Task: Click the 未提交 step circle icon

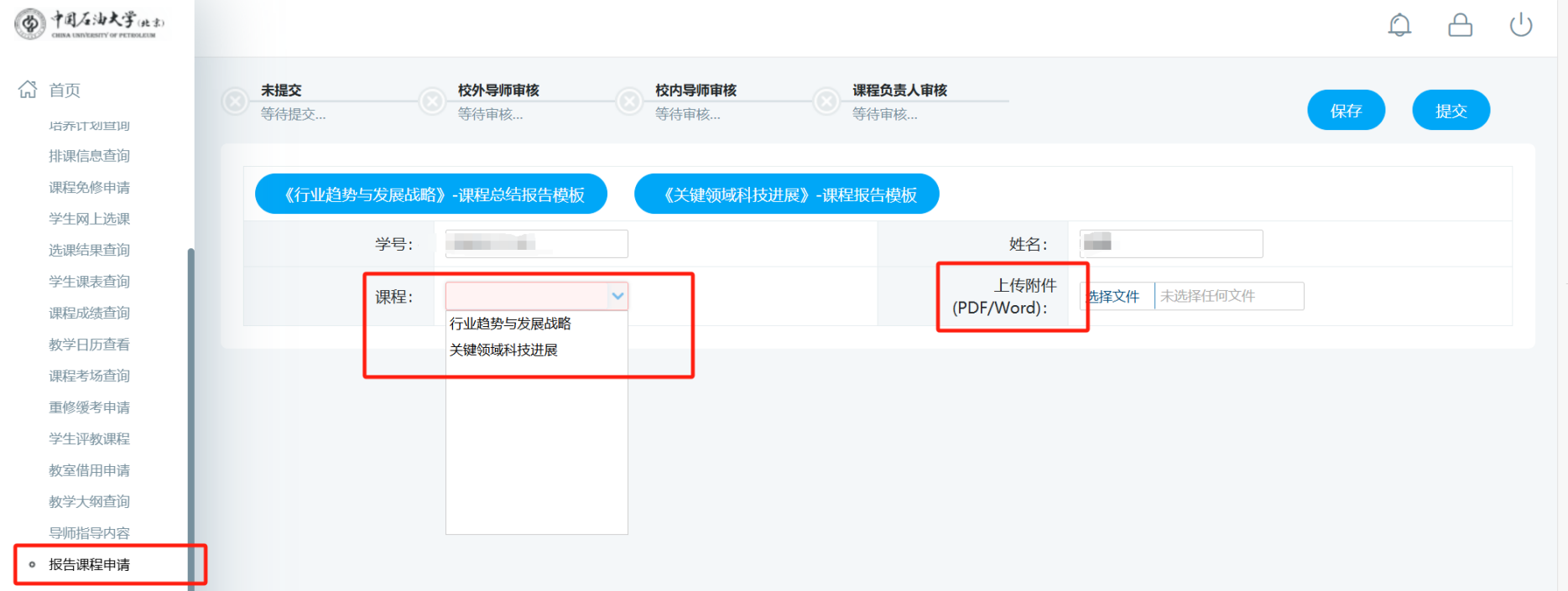Action: (235, 101)
